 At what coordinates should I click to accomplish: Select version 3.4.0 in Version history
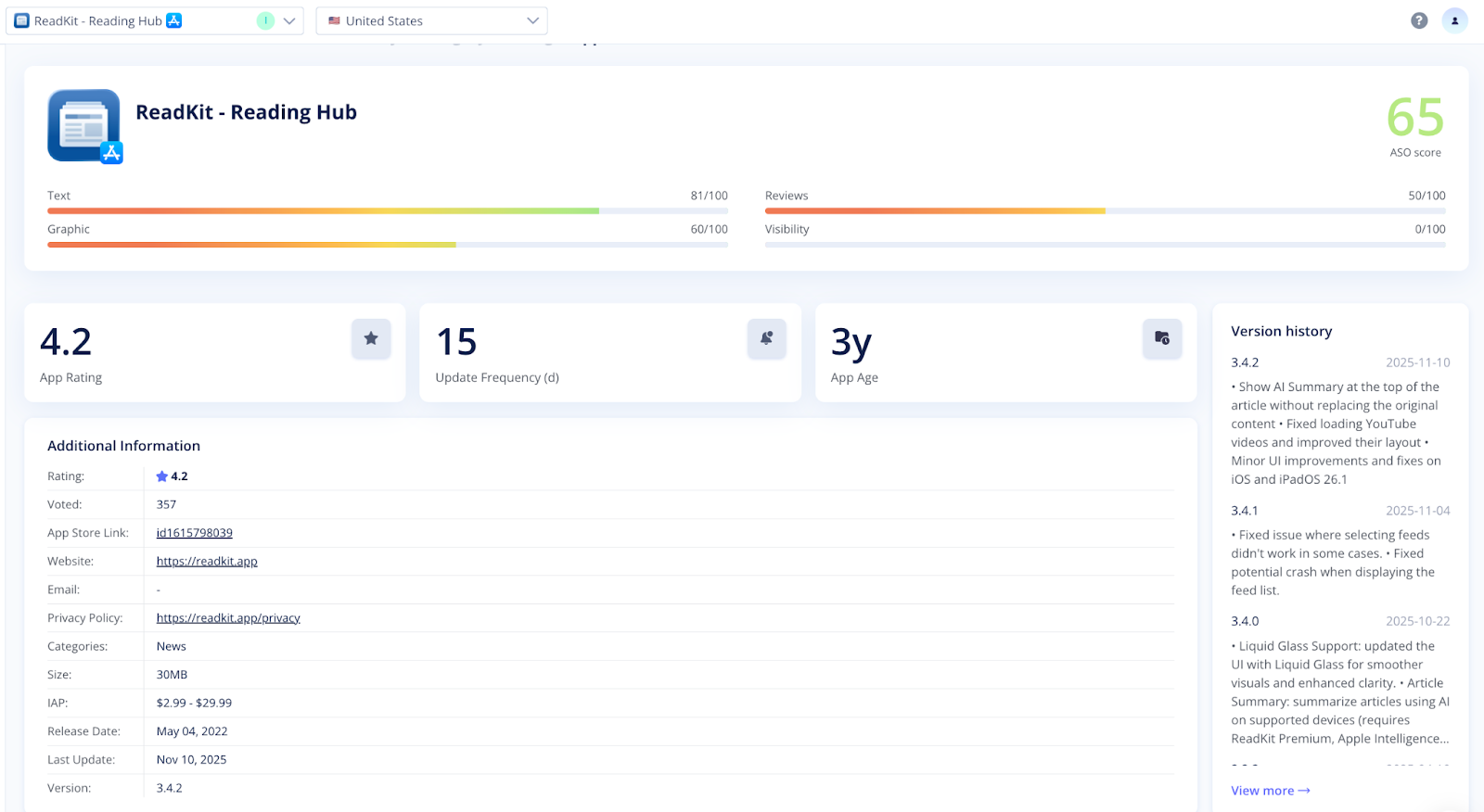[x=1245, y=621]
